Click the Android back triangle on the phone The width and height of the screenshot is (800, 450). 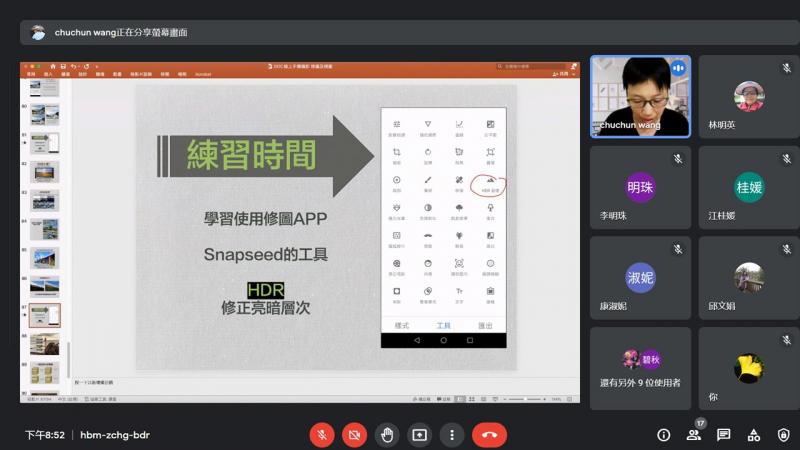pos(417,340)
